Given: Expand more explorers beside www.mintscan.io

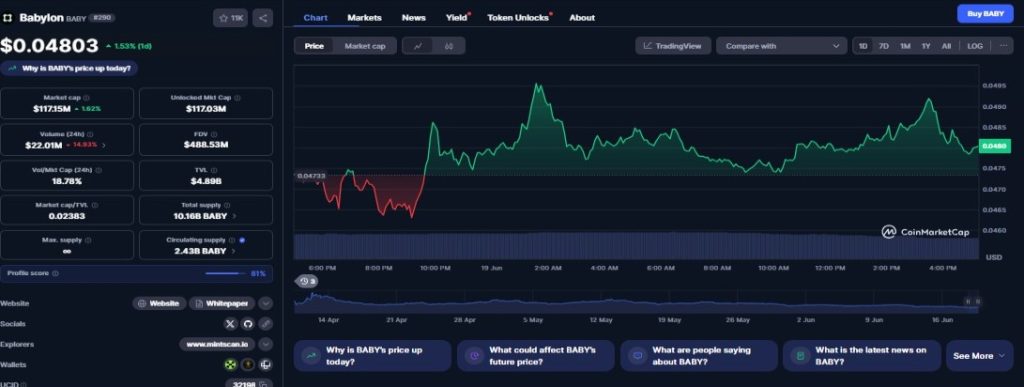Looking at the screenshot, I should tap(265, 344).
